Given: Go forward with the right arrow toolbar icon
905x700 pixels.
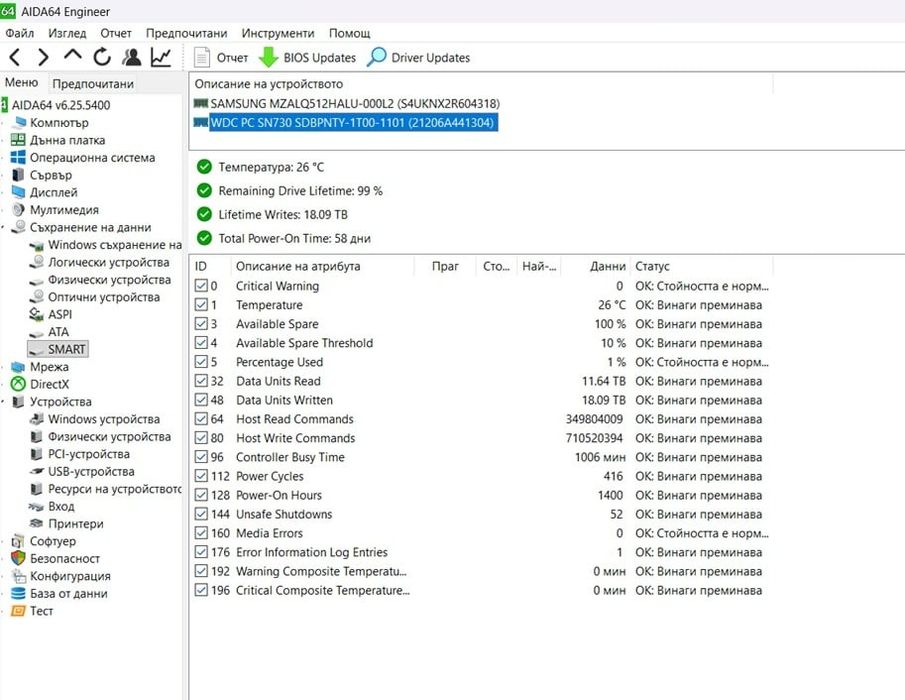Looking at the screenshot, I should pos(43,57).
